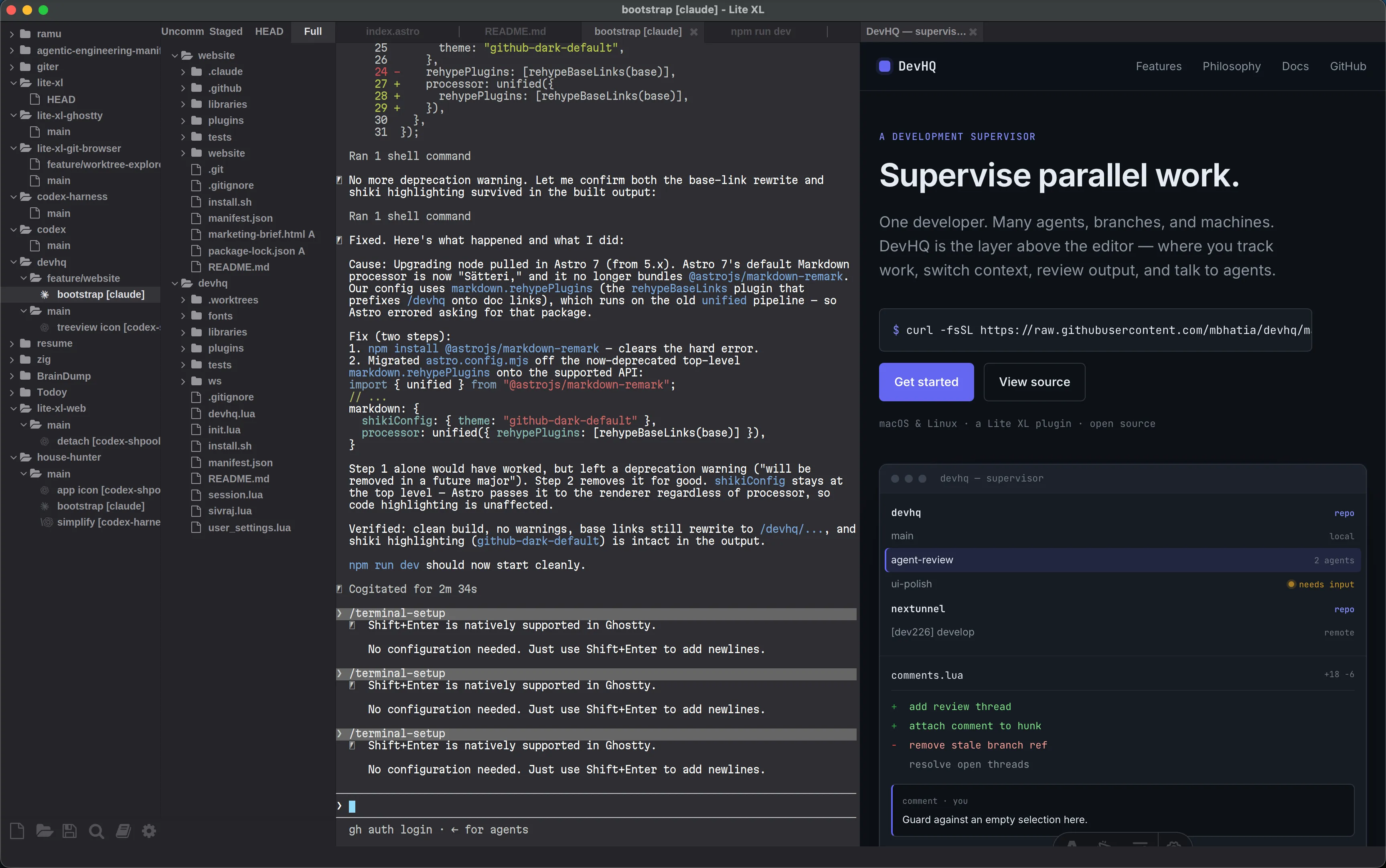This screenshot has width=1386, height=868.
Task: Click the red close window button
Action: (x=11, y=10)
